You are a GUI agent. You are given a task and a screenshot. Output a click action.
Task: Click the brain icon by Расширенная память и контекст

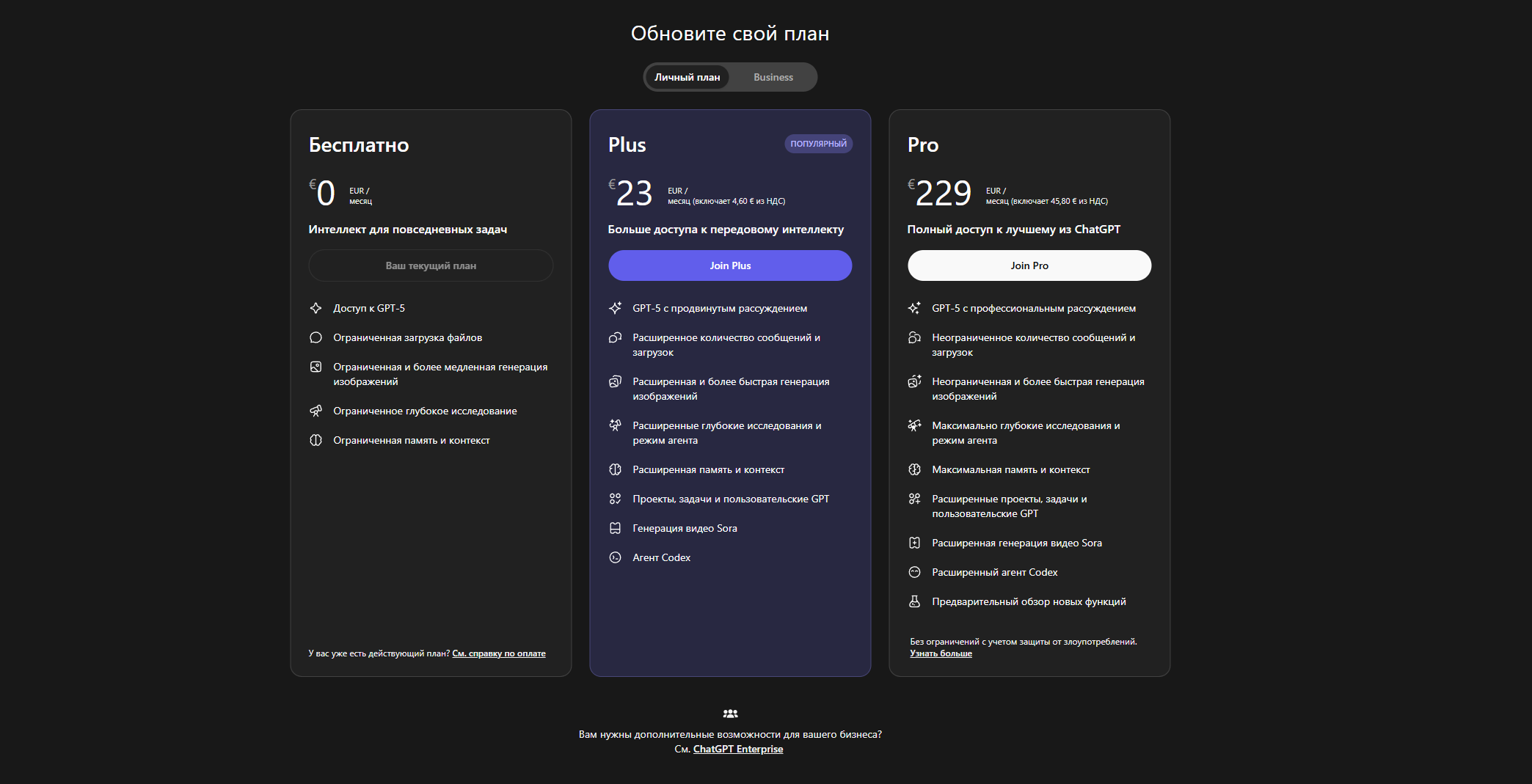pyautogui.click(x=615, y=469)
